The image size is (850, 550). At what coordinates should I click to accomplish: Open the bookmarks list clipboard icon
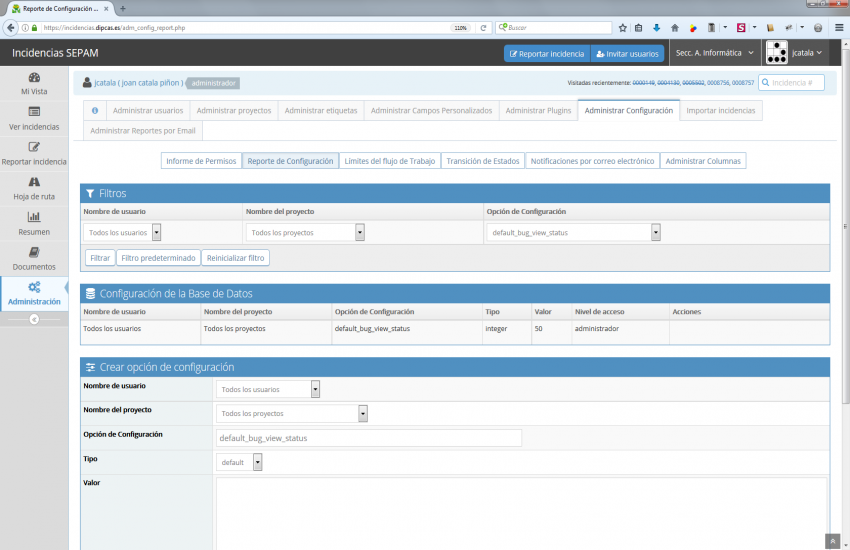coord(639,28)
